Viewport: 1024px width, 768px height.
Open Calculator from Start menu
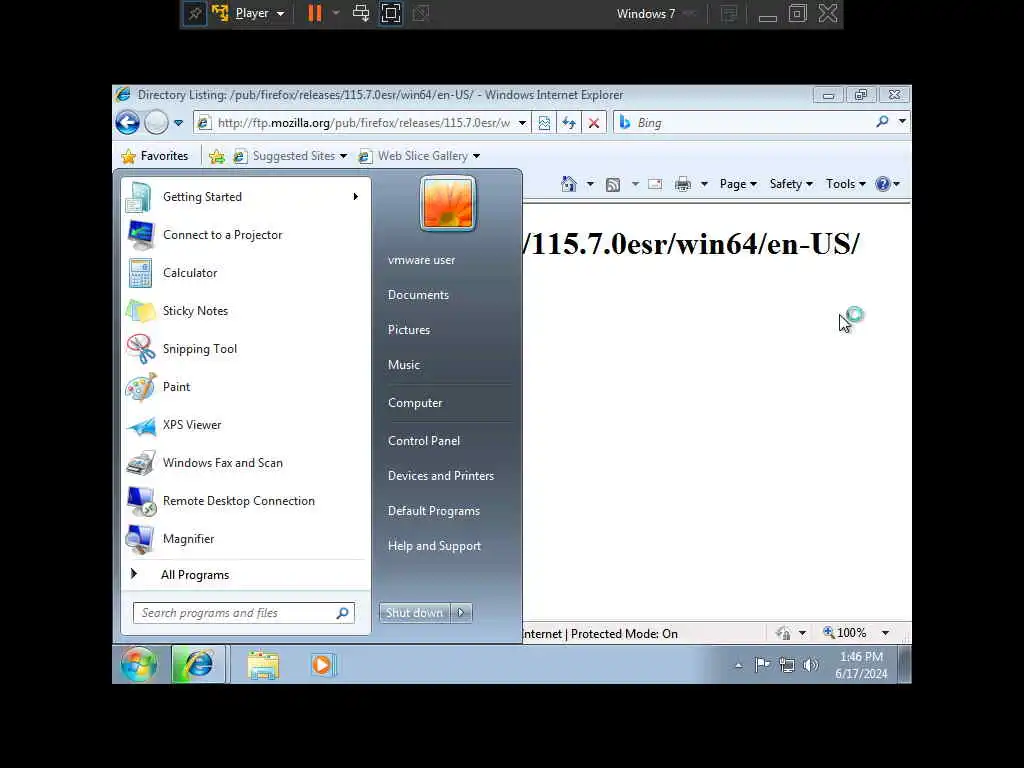click(x=245, y=273)
